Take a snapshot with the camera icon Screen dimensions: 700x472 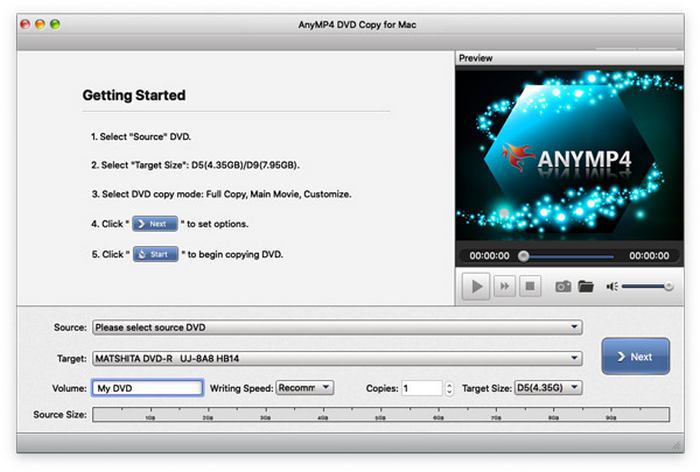(563, 286)
